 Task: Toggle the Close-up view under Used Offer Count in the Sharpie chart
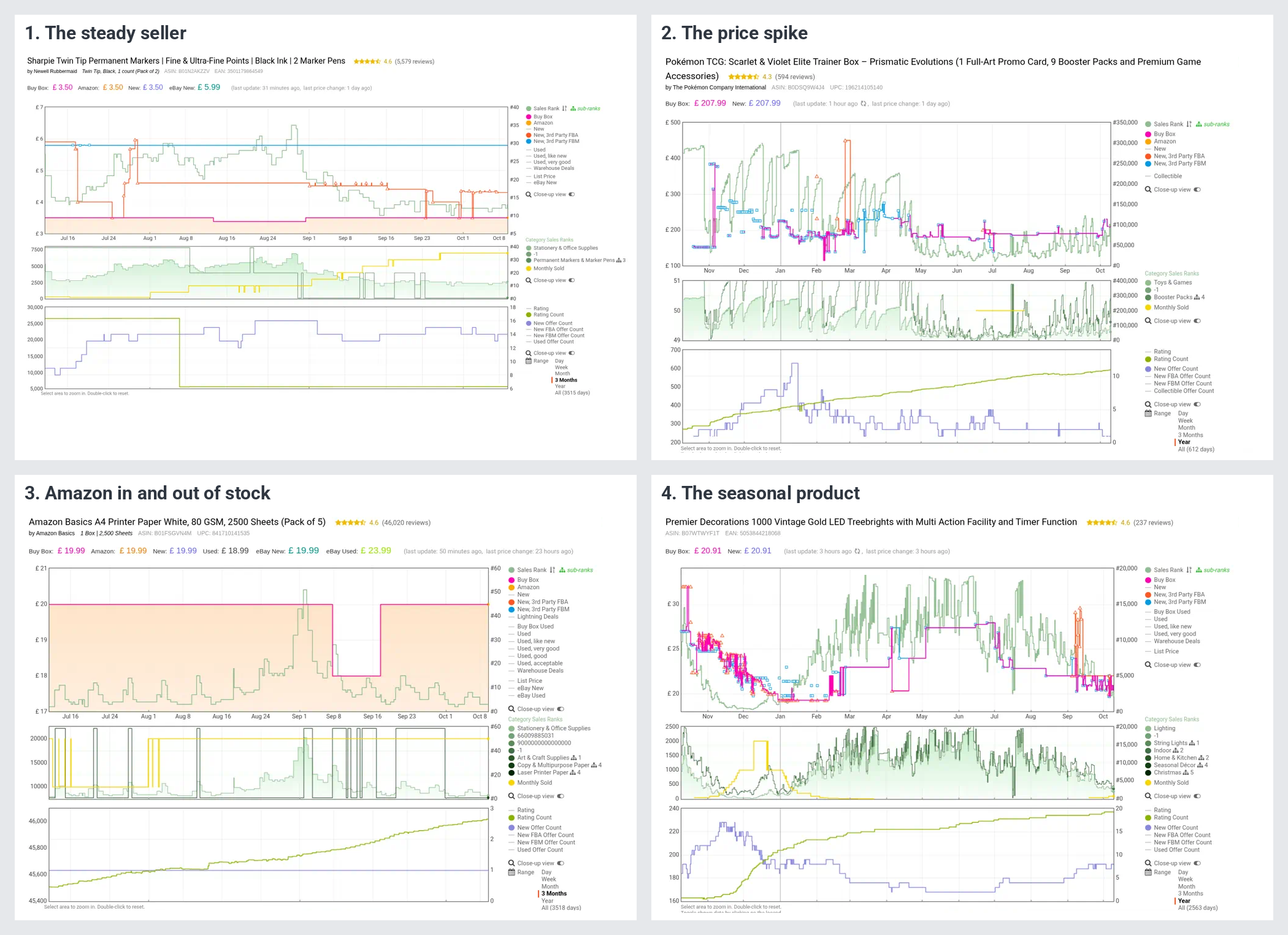(572, 353)
